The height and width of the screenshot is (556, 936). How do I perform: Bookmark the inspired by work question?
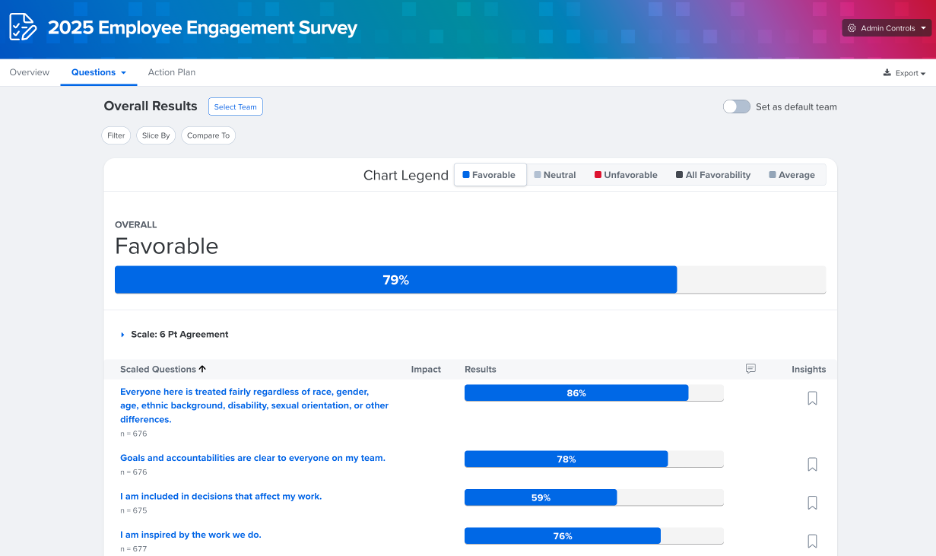click(x=812, y=541)
